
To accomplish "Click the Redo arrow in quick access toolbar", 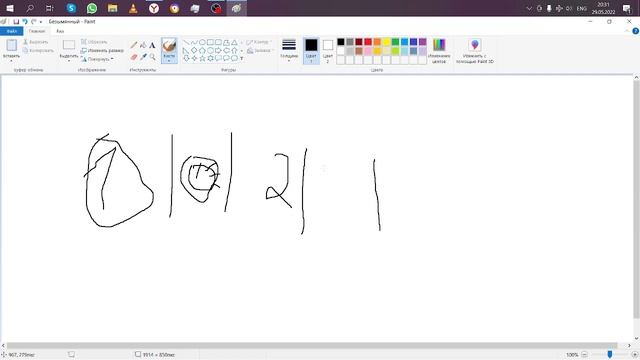I will click(x=33, y=22).
